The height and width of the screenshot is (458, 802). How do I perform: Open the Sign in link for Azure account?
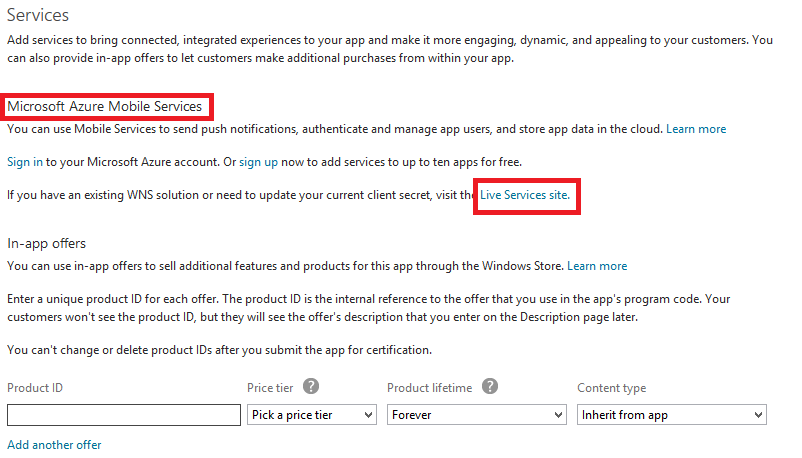(25, 162)
